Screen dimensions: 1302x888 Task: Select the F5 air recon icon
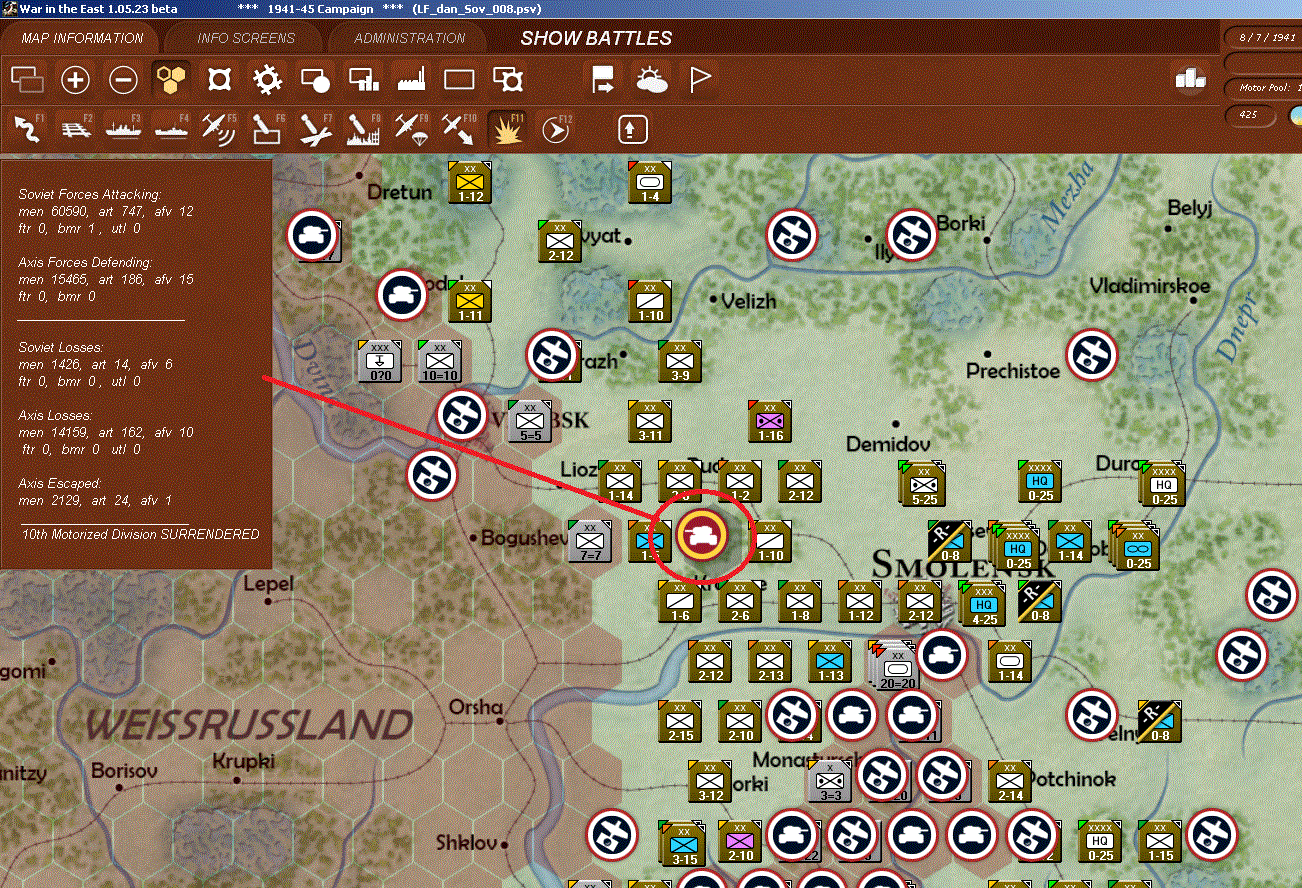pos(219,129)
